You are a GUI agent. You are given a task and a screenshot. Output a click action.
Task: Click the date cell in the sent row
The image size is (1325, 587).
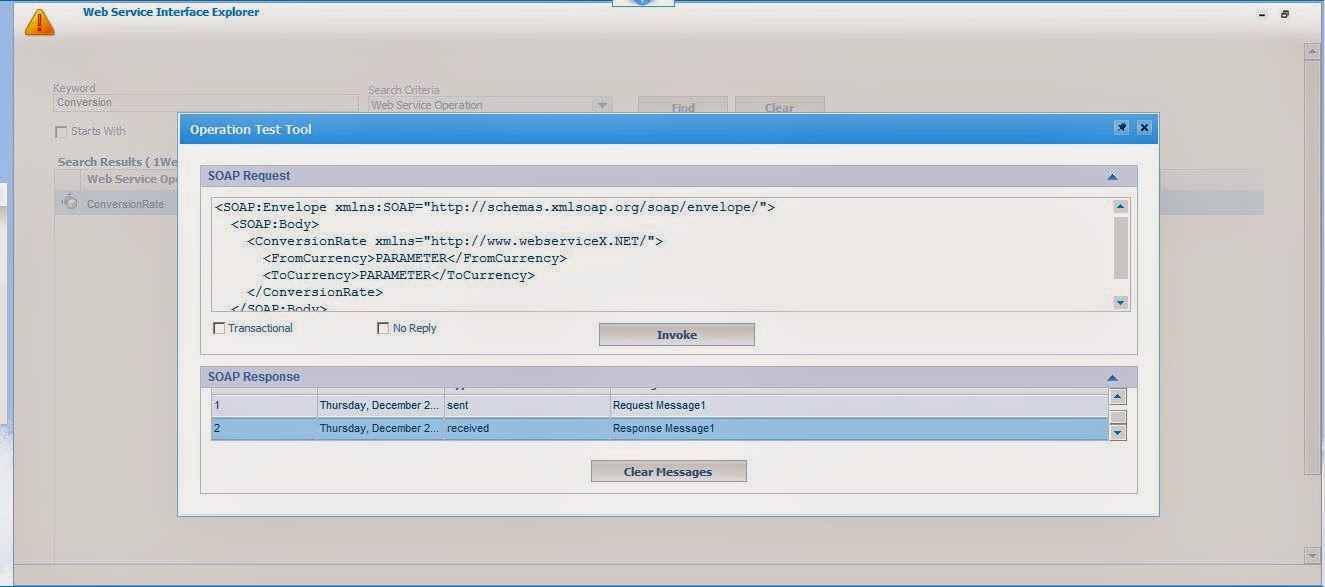[380, 406]
